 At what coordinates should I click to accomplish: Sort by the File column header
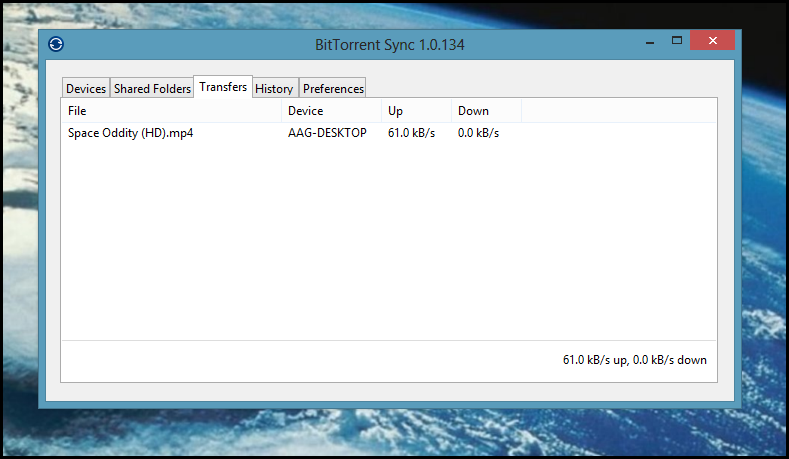pos(171,111)
